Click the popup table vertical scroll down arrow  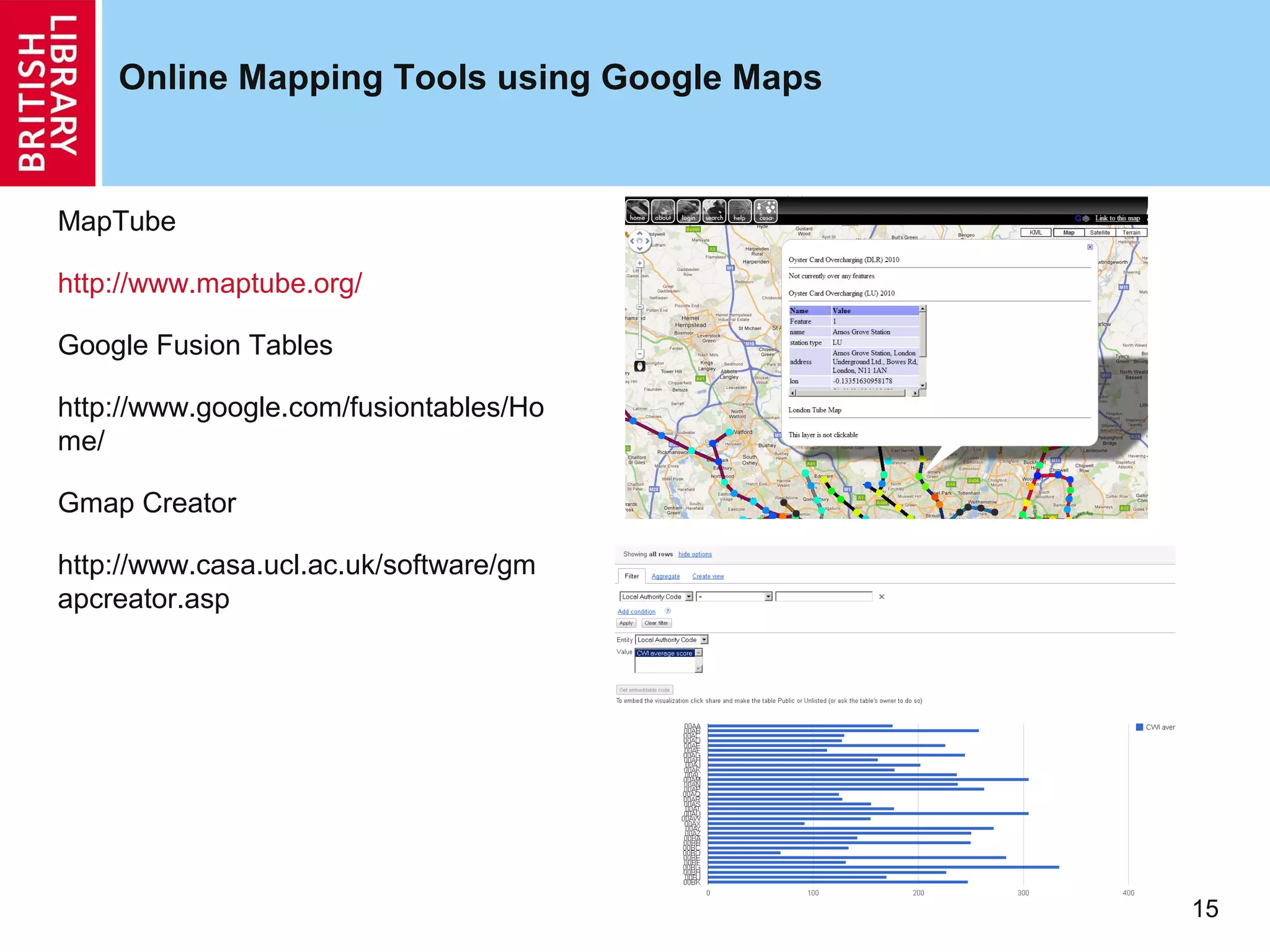pos(923,386)
